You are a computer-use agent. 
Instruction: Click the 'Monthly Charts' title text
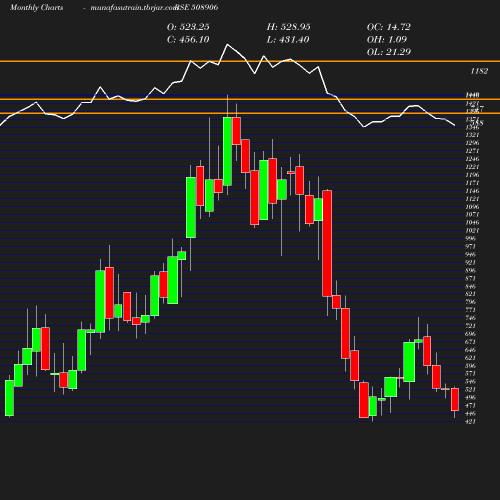coord(36,7)
